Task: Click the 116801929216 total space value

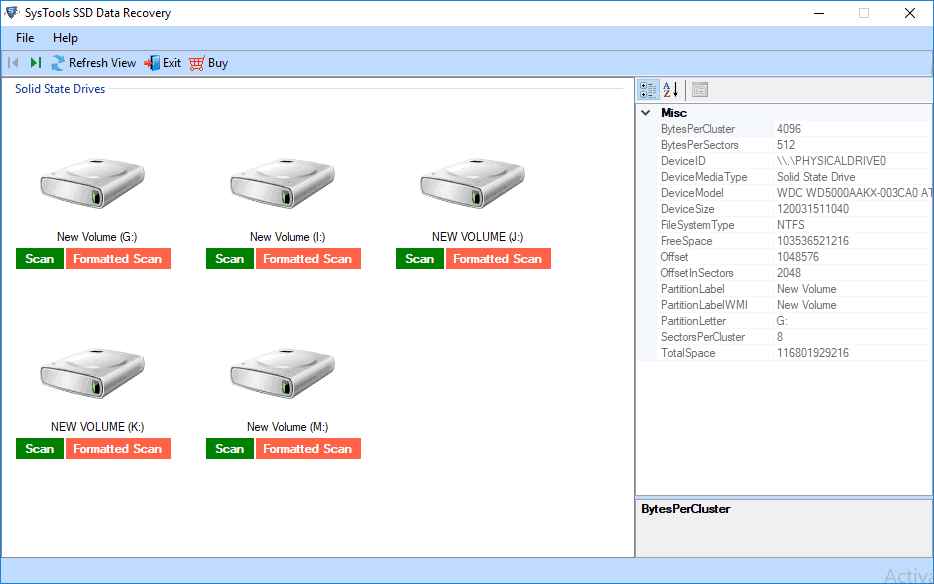Action: click(x=812, y=353)
